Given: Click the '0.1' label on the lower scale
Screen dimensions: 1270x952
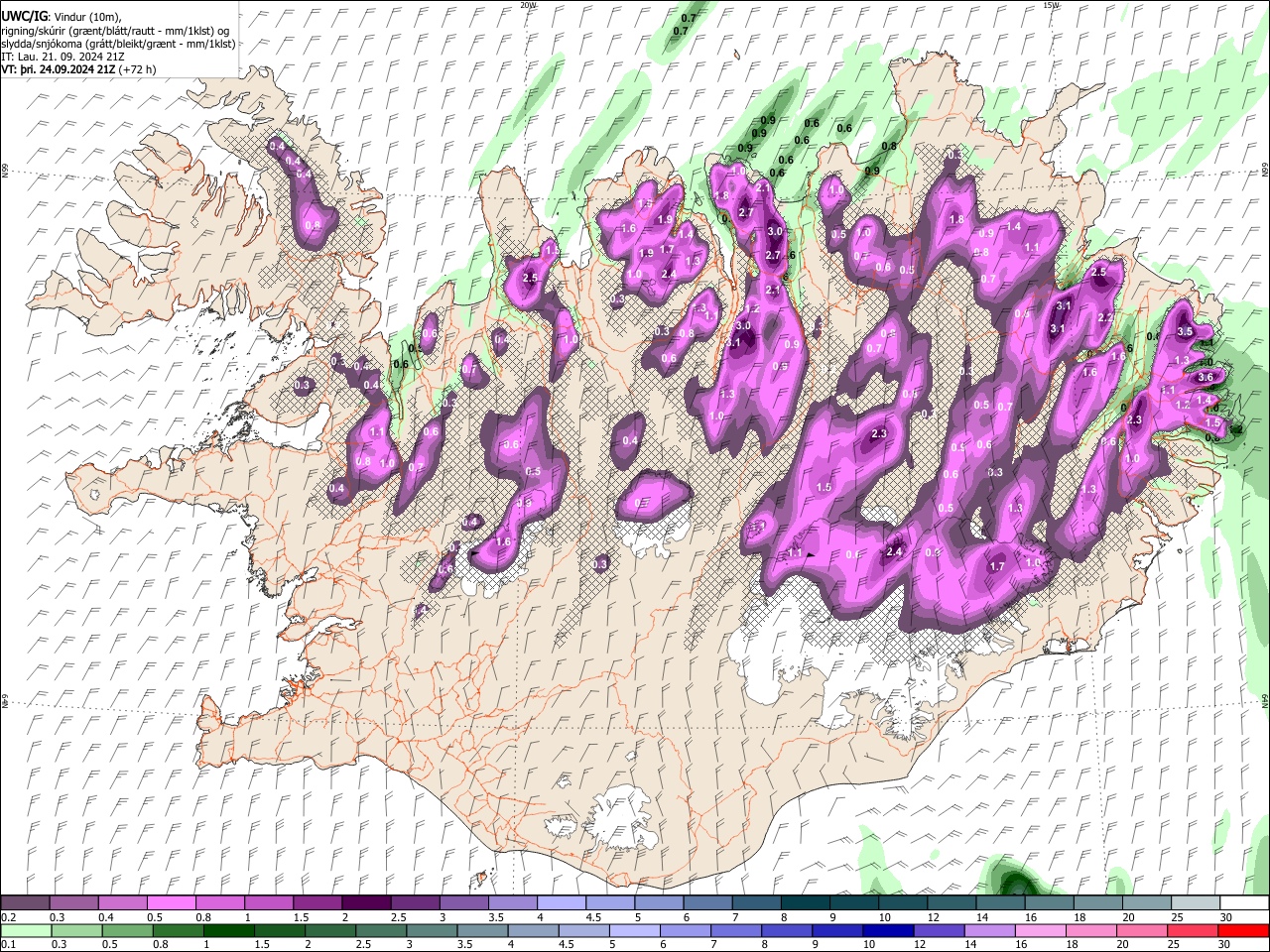Looking at the screenshot, I should pyautogui.click(x=8, y=945).
